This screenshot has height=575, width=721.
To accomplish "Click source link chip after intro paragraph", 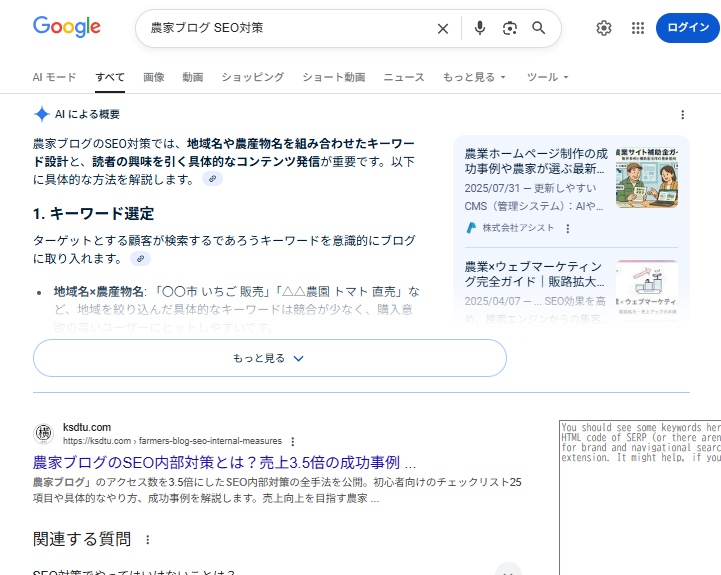I will (x=212, y=179).
